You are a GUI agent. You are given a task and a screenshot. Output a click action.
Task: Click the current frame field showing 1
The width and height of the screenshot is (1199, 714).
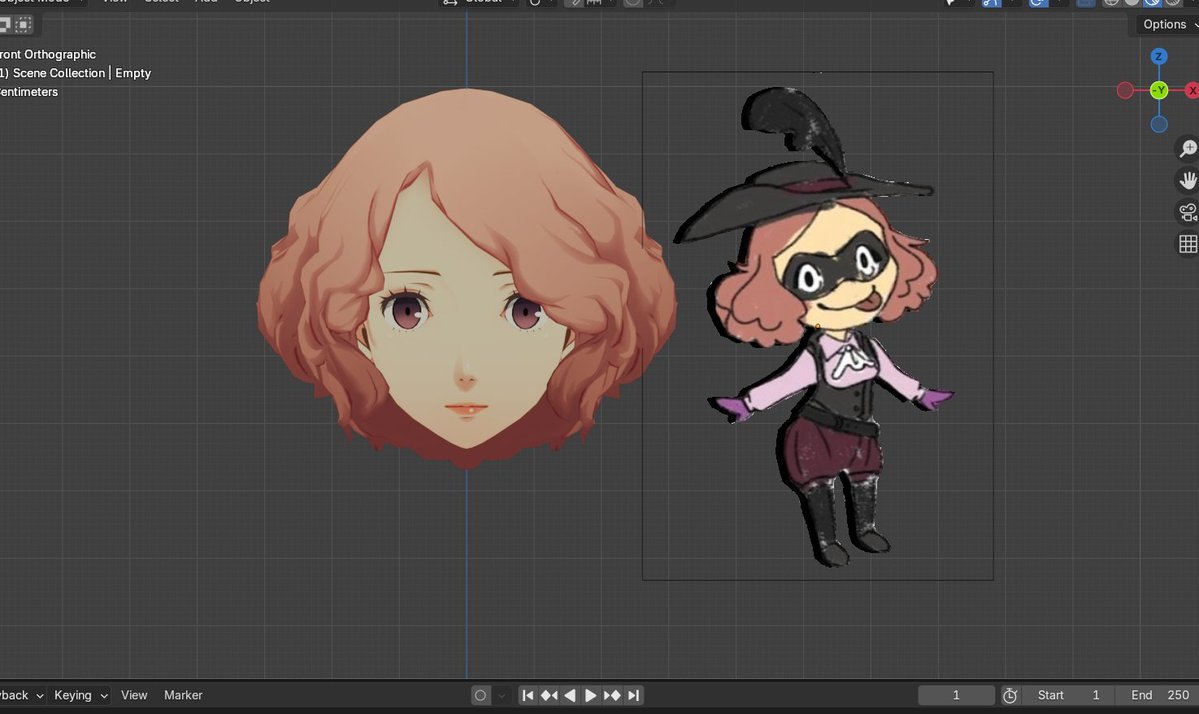pyautogui.click(x=956, y=695)
